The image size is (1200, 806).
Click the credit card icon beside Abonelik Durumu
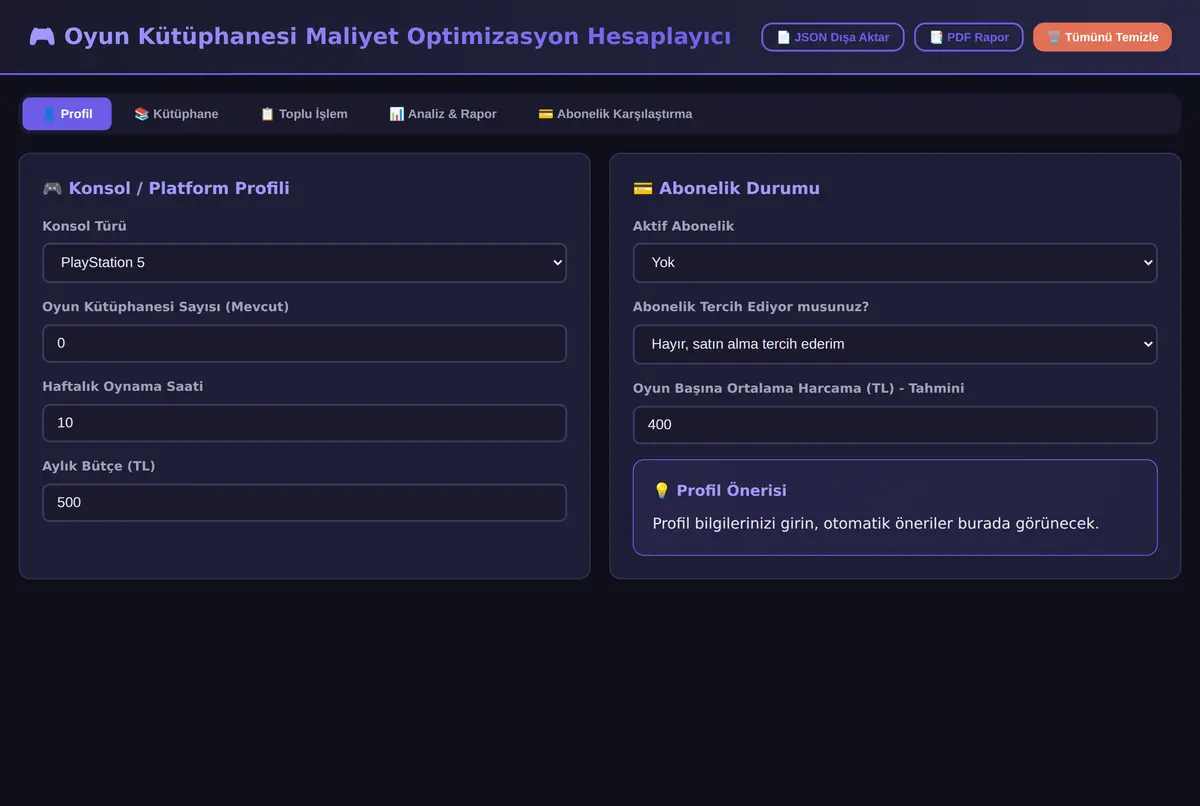pos(643,188)
